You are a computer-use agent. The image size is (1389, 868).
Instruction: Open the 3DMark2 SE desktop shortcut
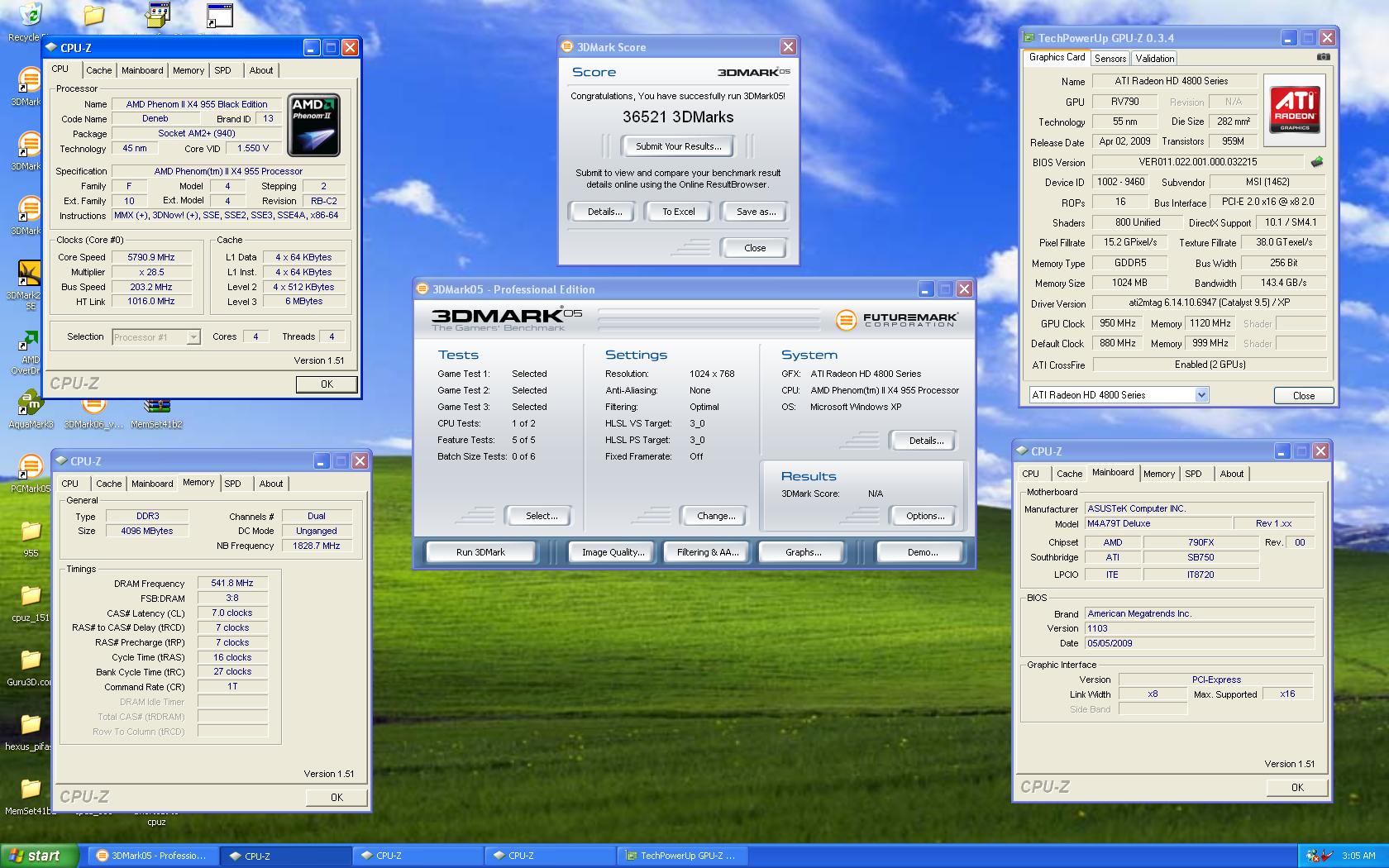(26, 285)
